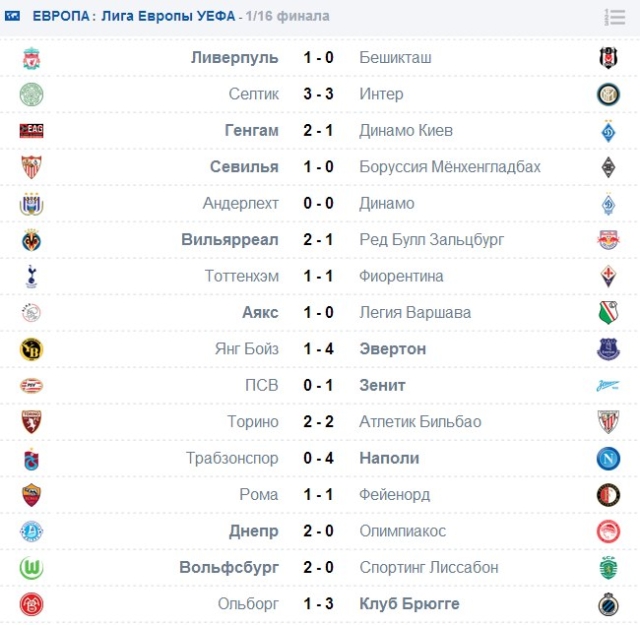Viewport: 640px width, 625px height.
Task: Click the Everton club crest icon
Action: tap(608, 349)
